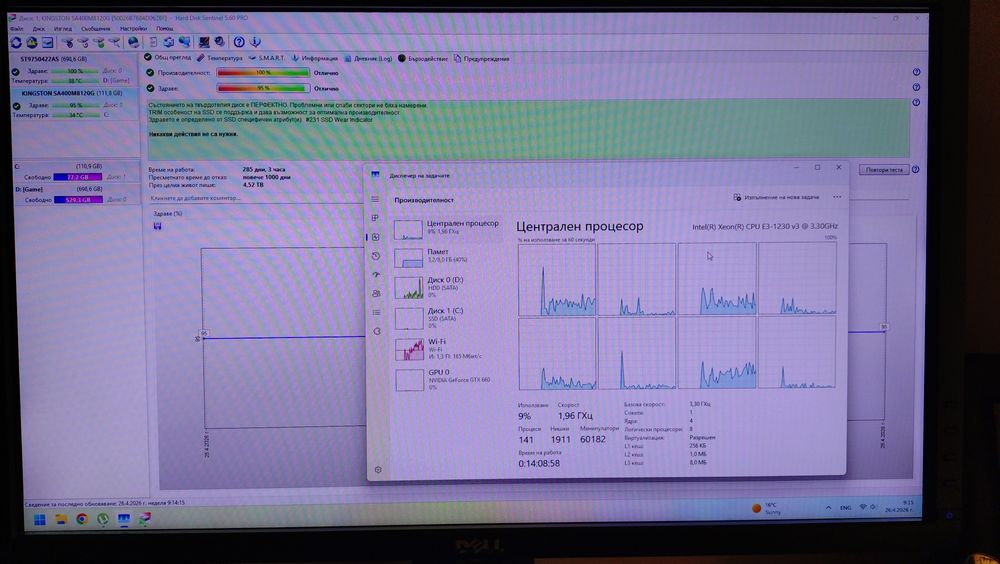The height and width of the screenshot is (564, 1000).
Task: Switch to the S.M.A.R.T. tab
Action: click(267, 58)
